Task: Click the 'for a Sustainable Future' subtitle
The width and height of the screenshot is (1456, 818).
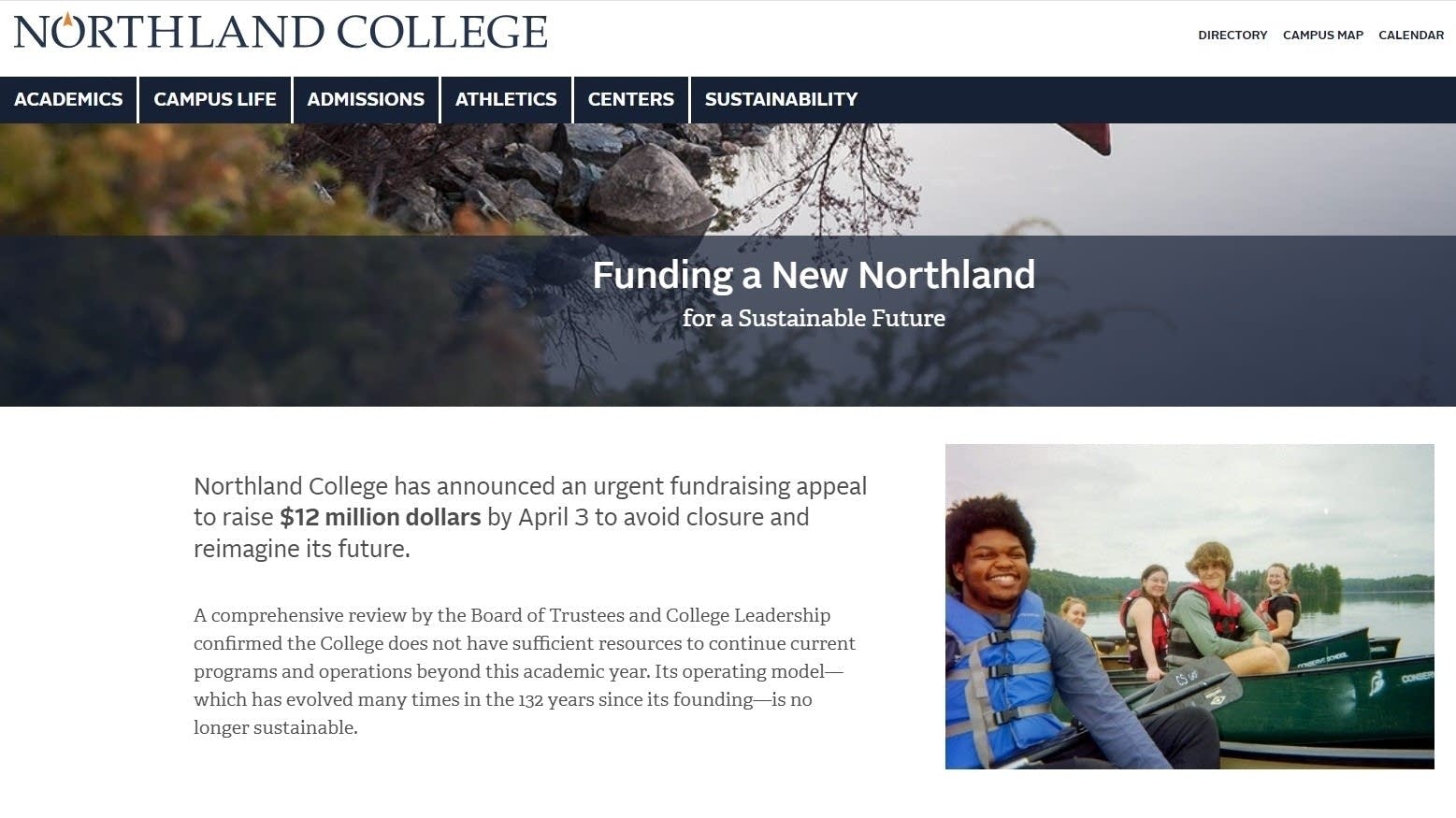Action: (814, 318)
